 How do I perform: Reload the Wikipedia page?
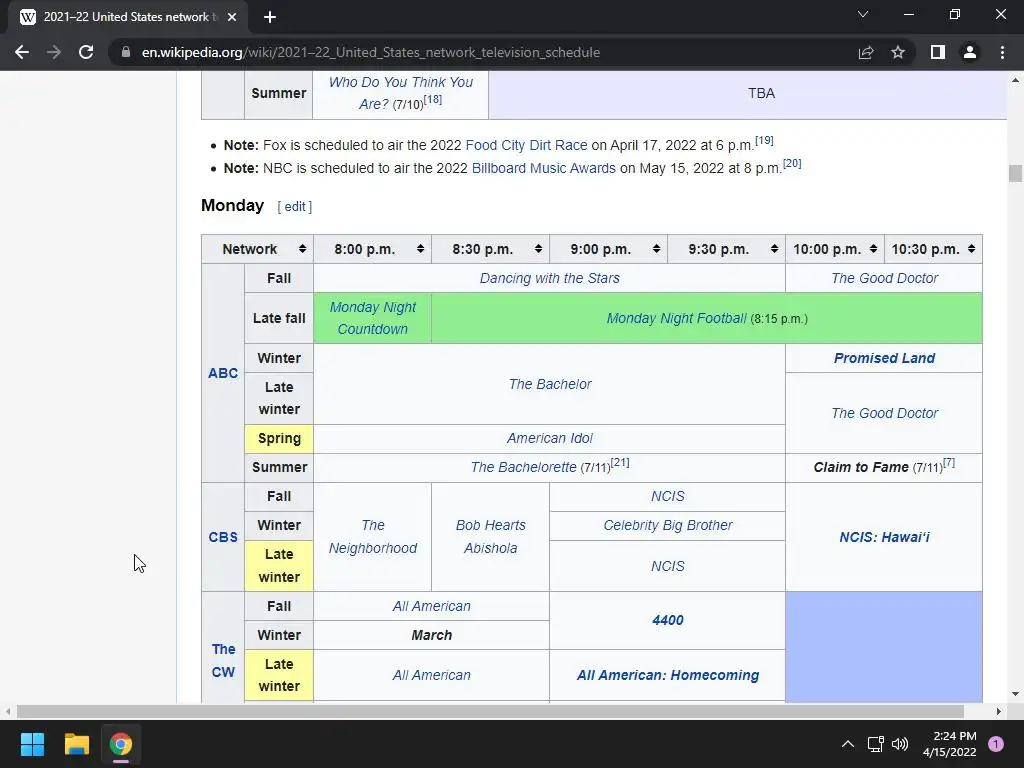(86, 52)
